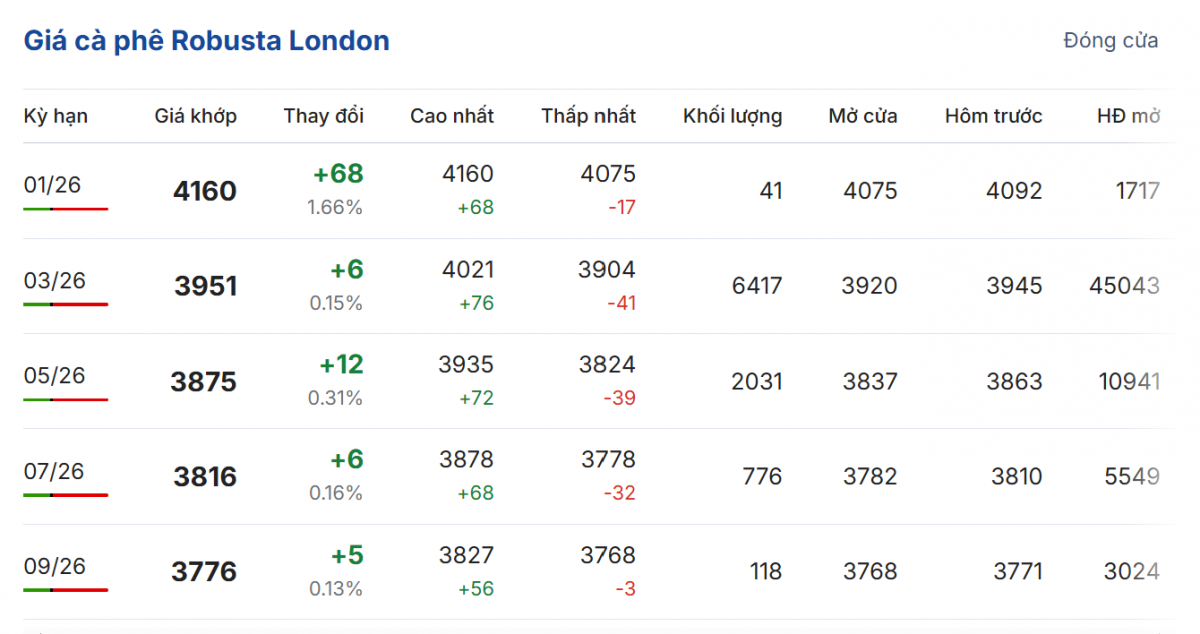Click the matched price 4160
The height and width of the screenshot is (634, 1200).
205,191
